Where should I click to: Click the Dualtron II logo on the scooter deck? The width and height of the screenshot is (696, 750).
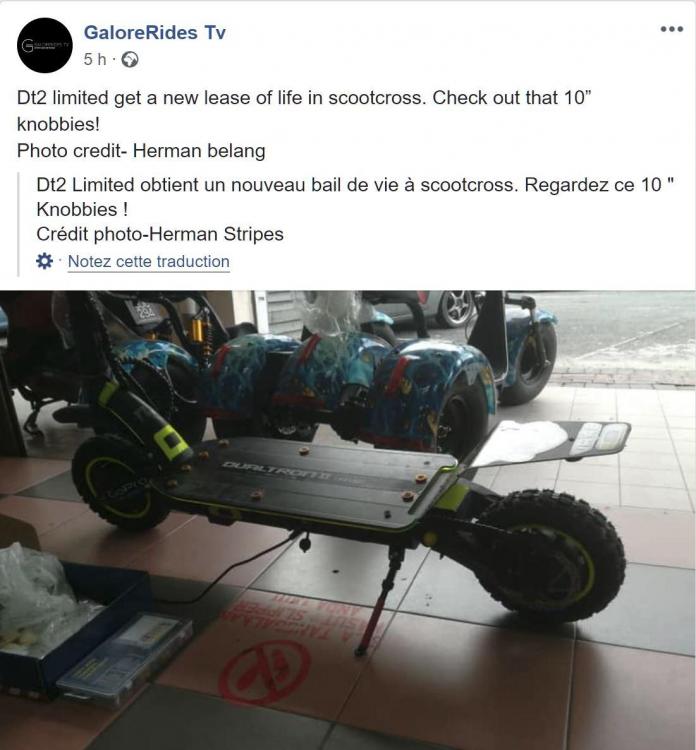click(x=278, y=471)
